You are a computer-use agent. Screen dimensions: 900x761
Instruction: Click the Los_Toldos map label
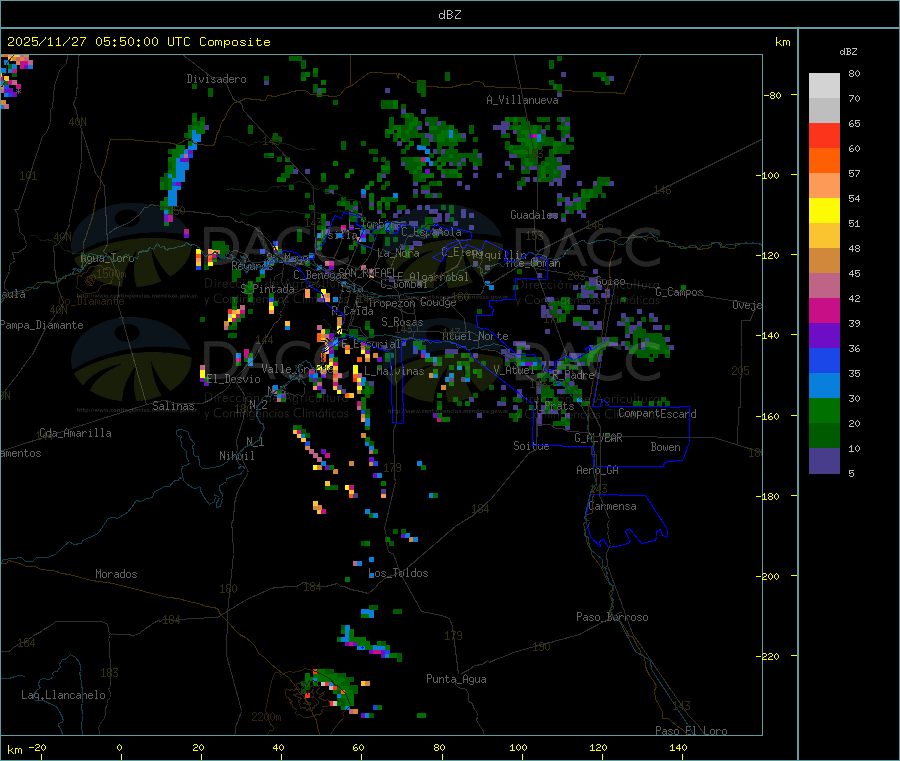click(398, 573)
